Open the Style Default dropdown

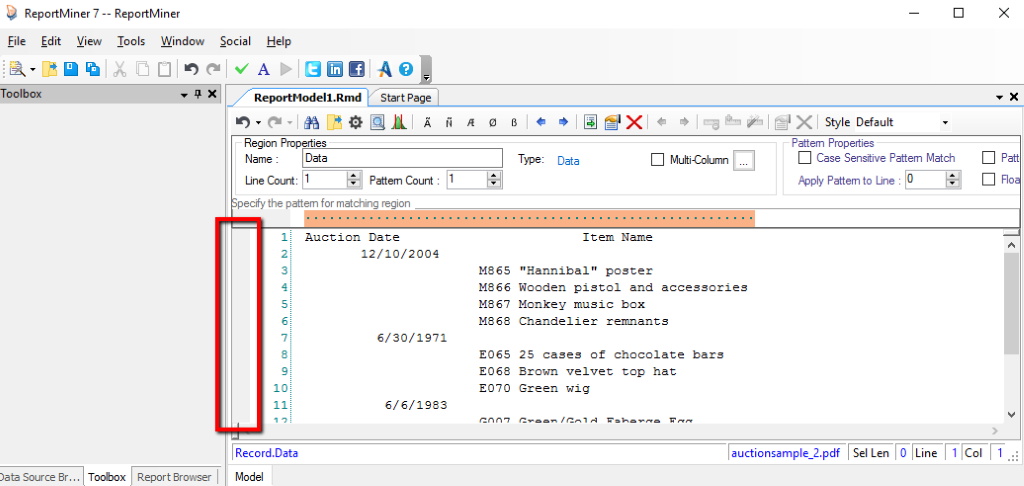click(x=945, y=122)
